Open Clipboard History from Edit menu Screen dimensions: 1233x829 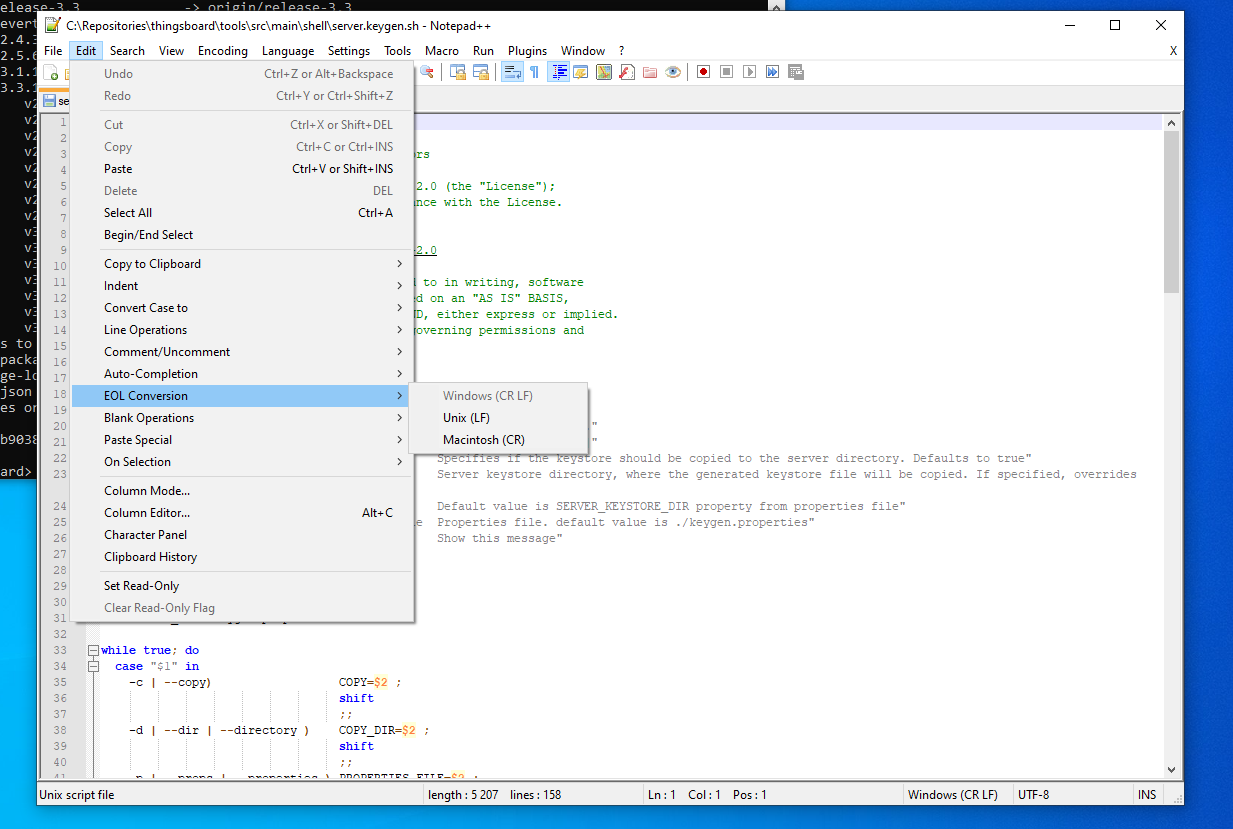242,557
